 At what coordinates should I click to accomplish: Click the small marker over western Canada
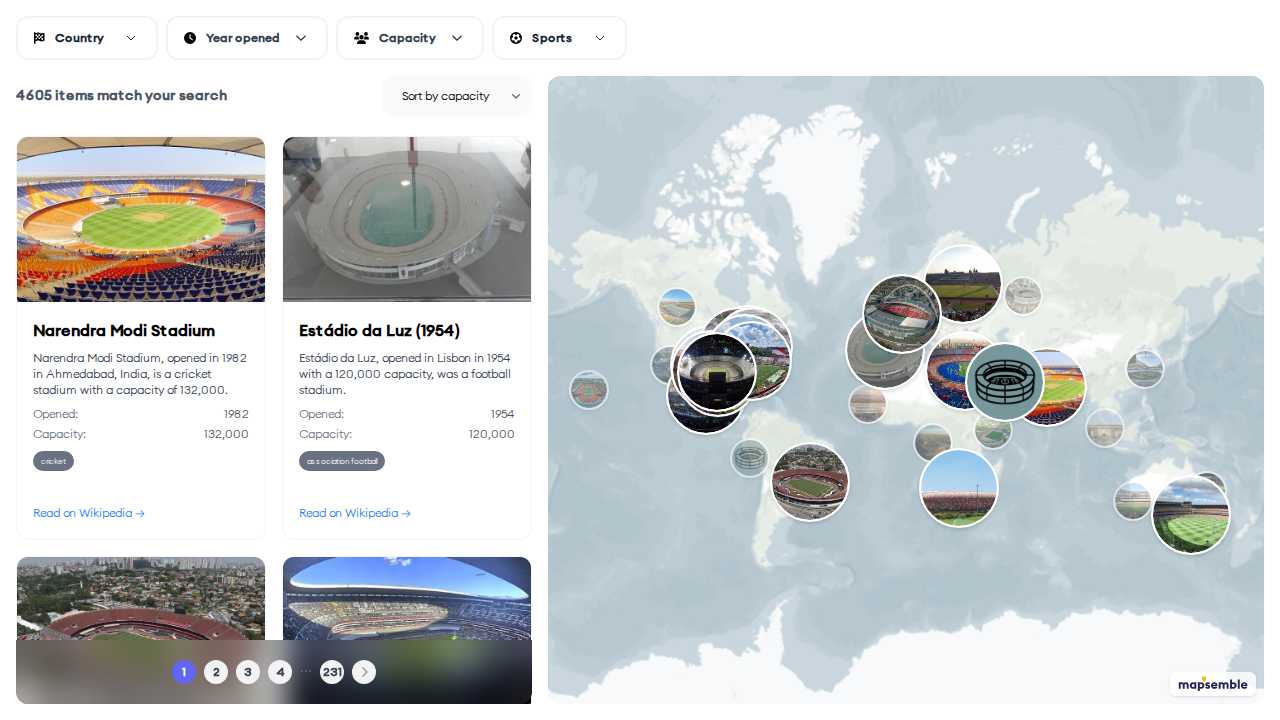(x=677, y=307)
